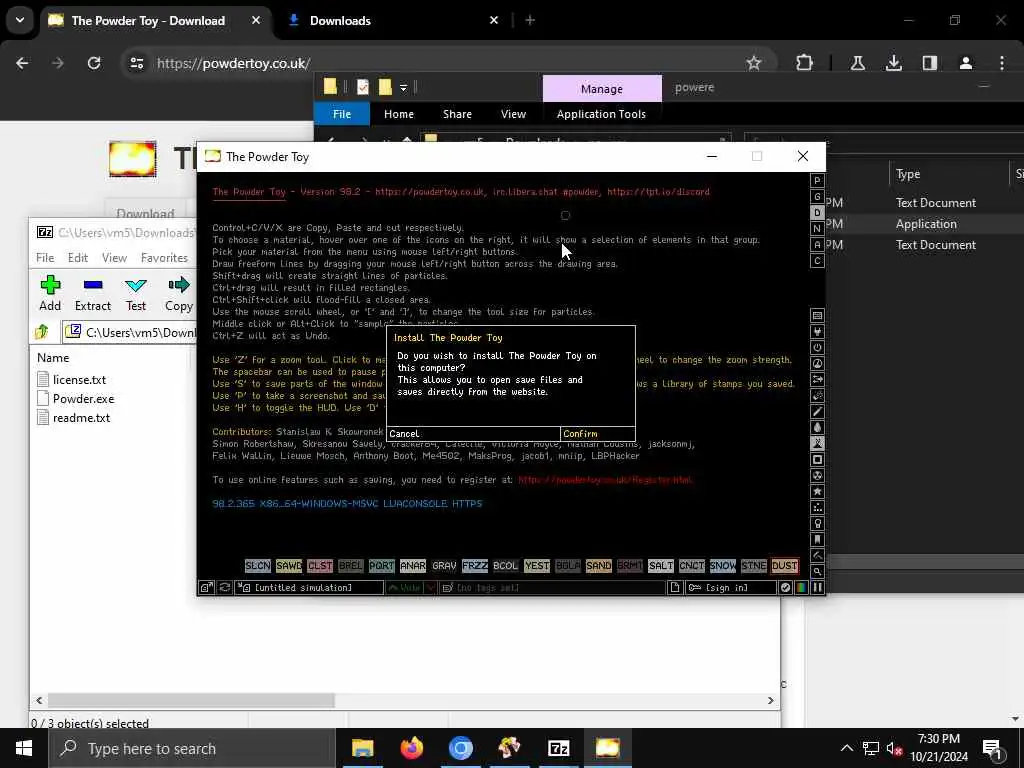Viewport: 1024px width, 768px height.
Task: Toggle Newtonian gravity quick option N
Action: point(817,229)
